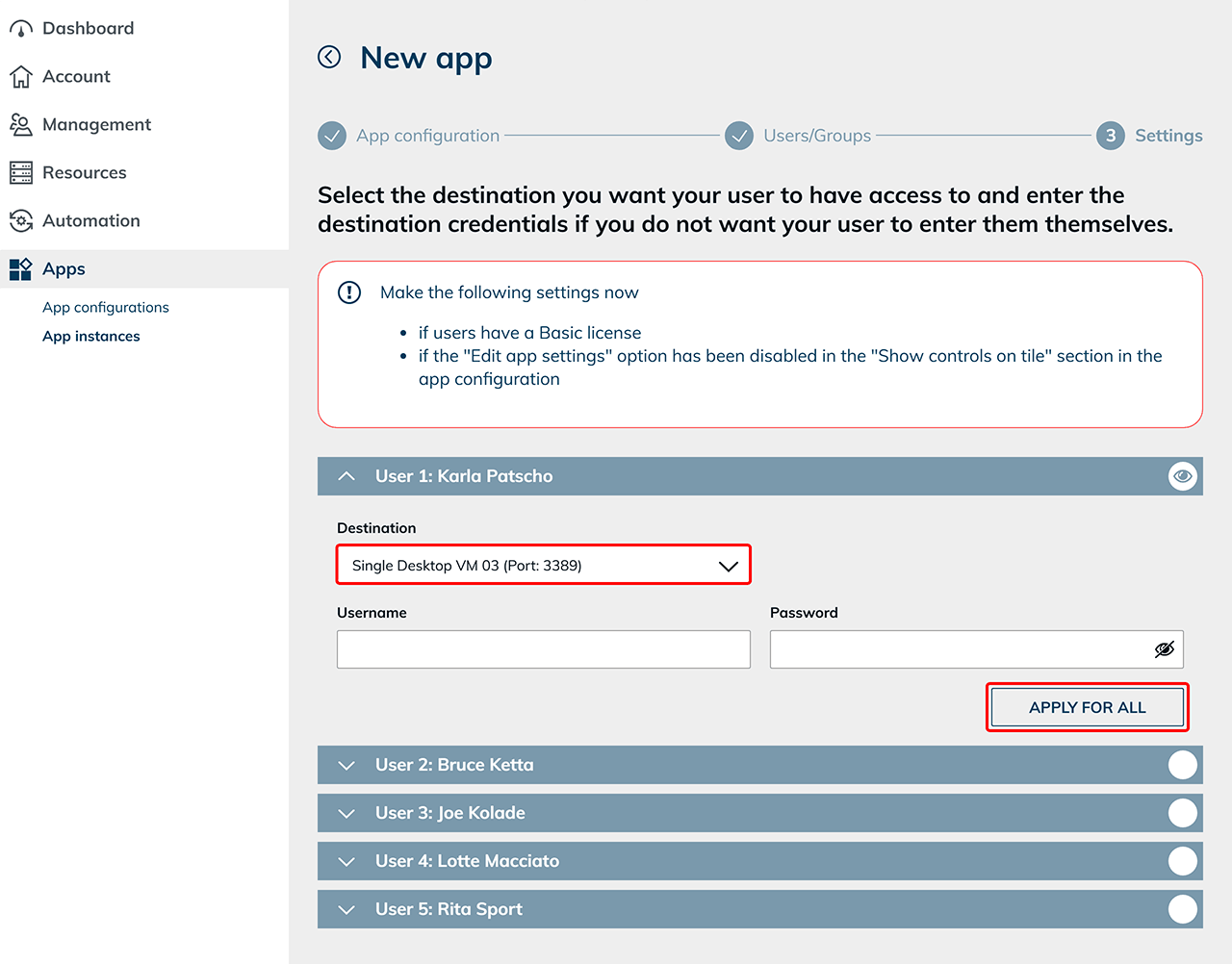Image resolution: width=1232 pixels, height=964 pixels.
Task: Click the back arrow beside New app
Action: (329, 57)
